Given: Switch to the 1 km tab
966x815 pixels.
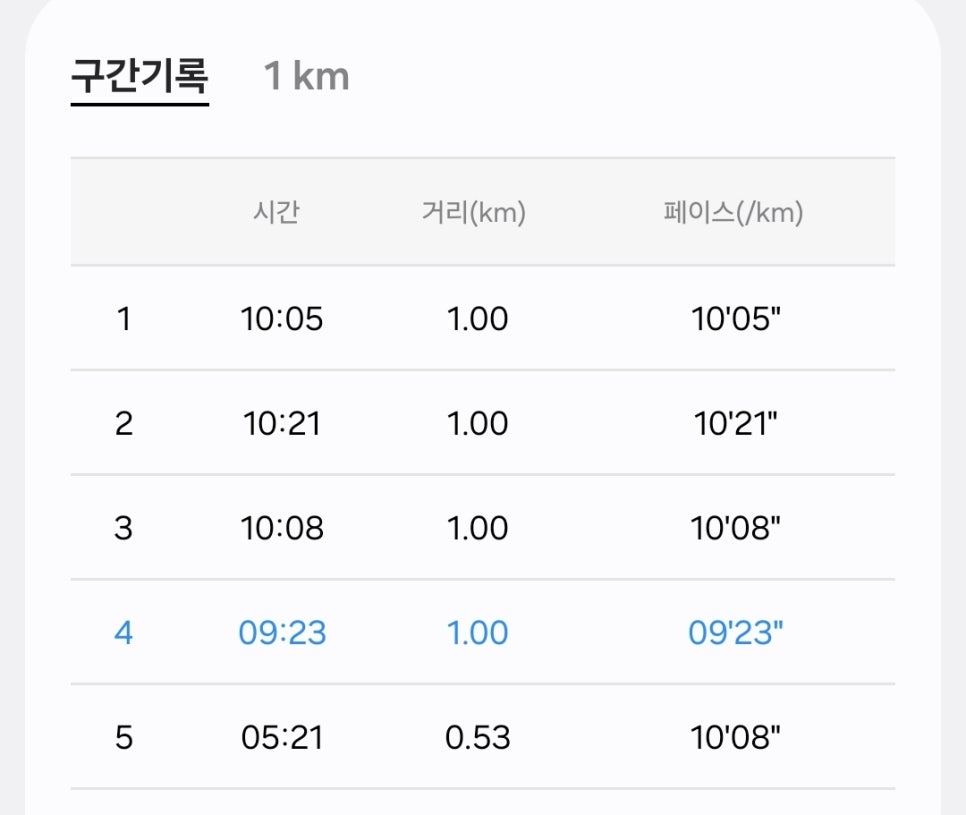Looking at the screenshot, I should coord(306,76).
